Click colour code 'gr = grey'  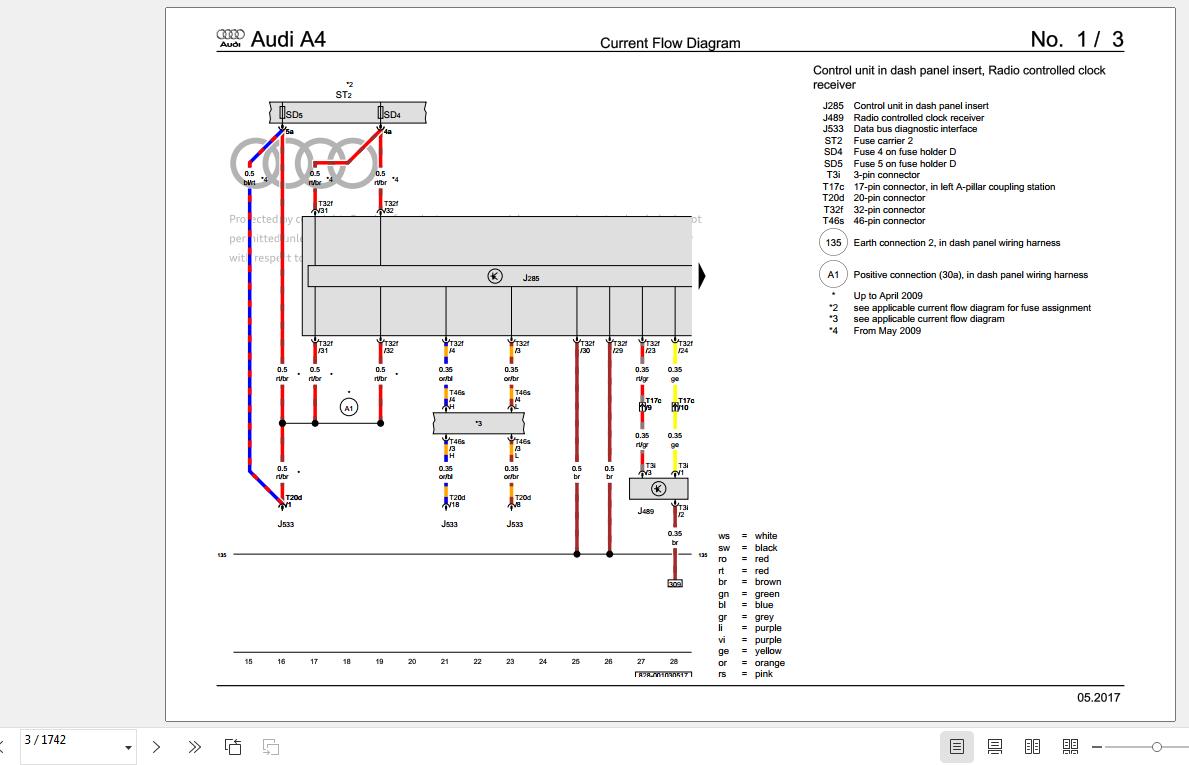pyautogui.click(x=746, y=617)
